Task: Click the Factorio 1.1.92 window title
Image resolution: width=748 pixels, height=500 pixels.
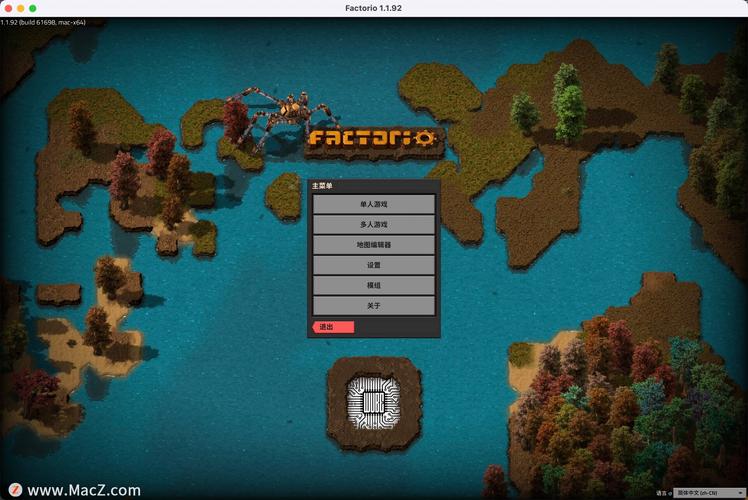Action: point(374,8)
